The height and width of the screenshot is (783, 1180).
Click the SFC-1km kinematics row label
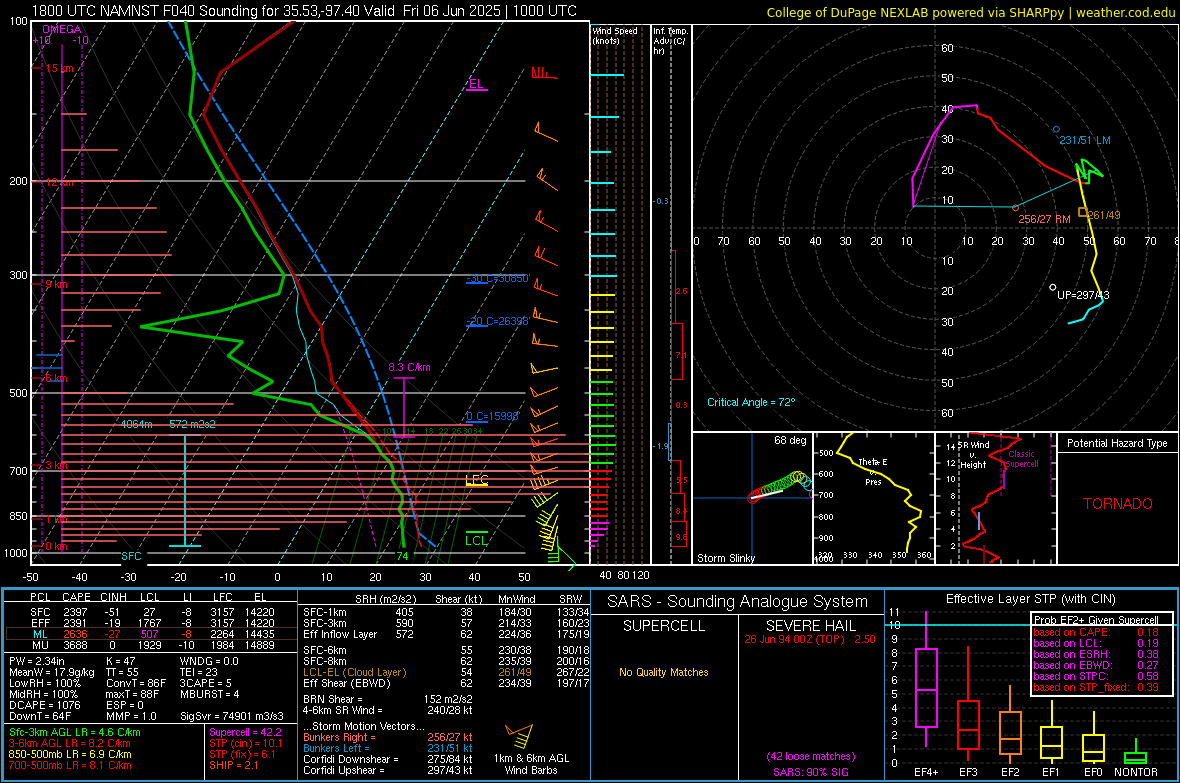[325, 612]
